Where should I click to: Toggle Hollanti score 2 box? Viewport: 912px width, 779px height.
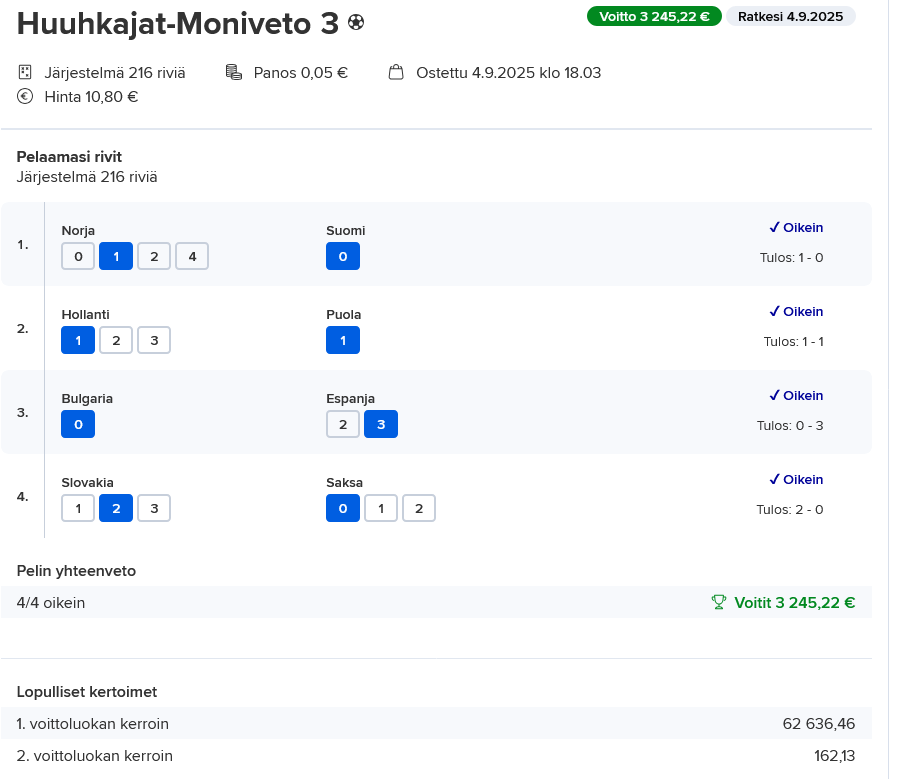pyautogui.click(x=116, y=341)
